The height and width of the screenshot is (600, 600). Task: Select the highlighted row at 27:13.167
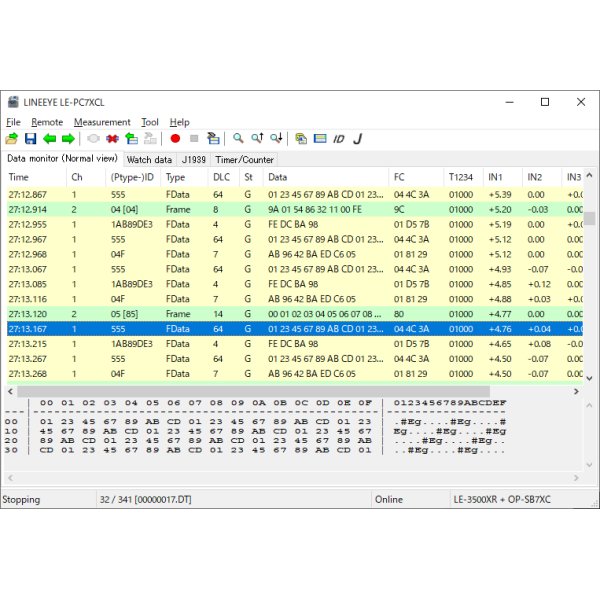pyautogui.click(x=295, y=329)
